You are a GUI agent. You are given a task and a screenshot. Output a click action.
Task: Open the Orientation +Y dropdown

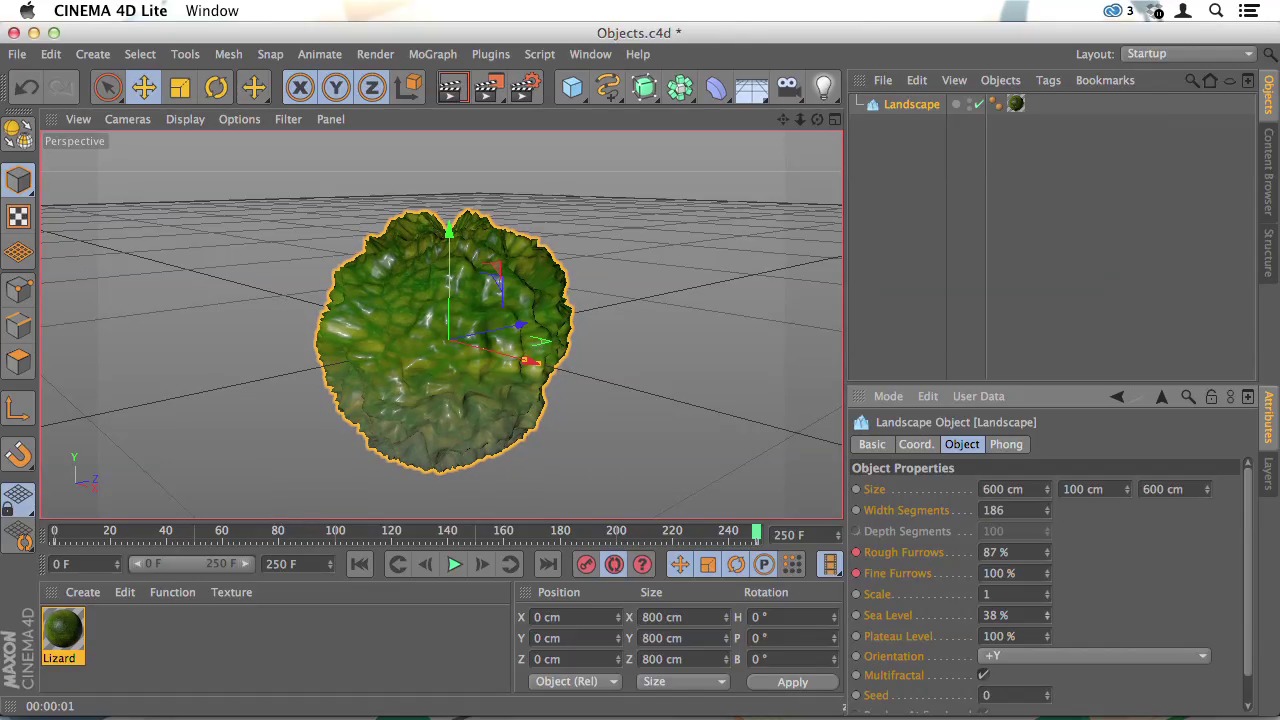pyautogui.click(x=1094, y=656)
